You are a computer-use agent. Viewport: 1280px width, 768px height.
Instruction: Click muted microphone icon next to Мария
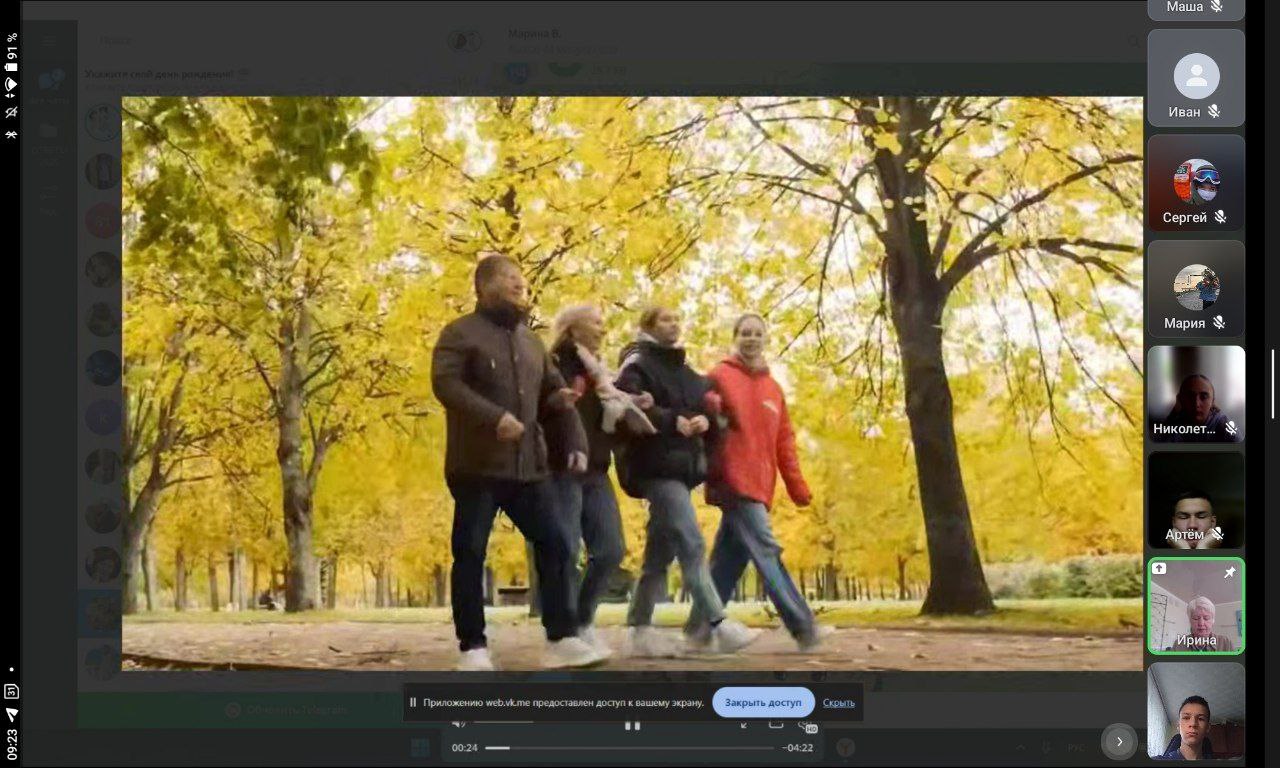pos(1219,323)
